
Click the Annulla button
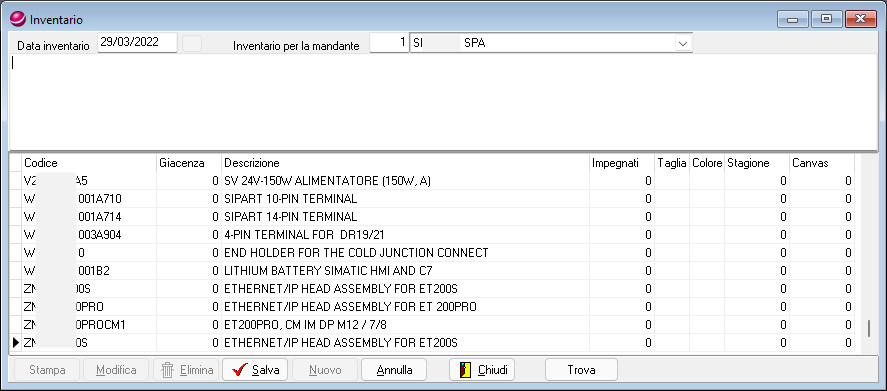(394, 370)
